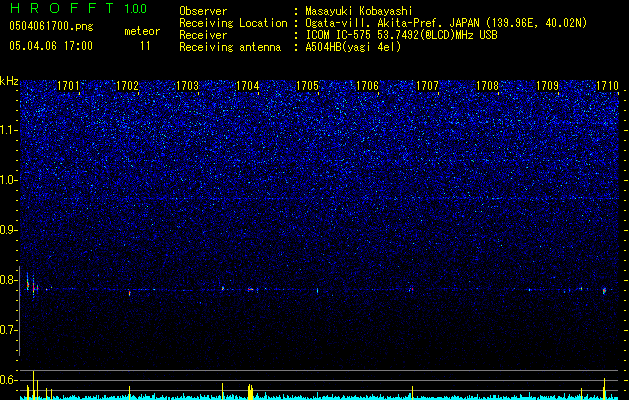The height and width of the screenshot is (400, 629).
Task: Click the meteor echo at 1710 on spectrogram
Action: [604, 291]
